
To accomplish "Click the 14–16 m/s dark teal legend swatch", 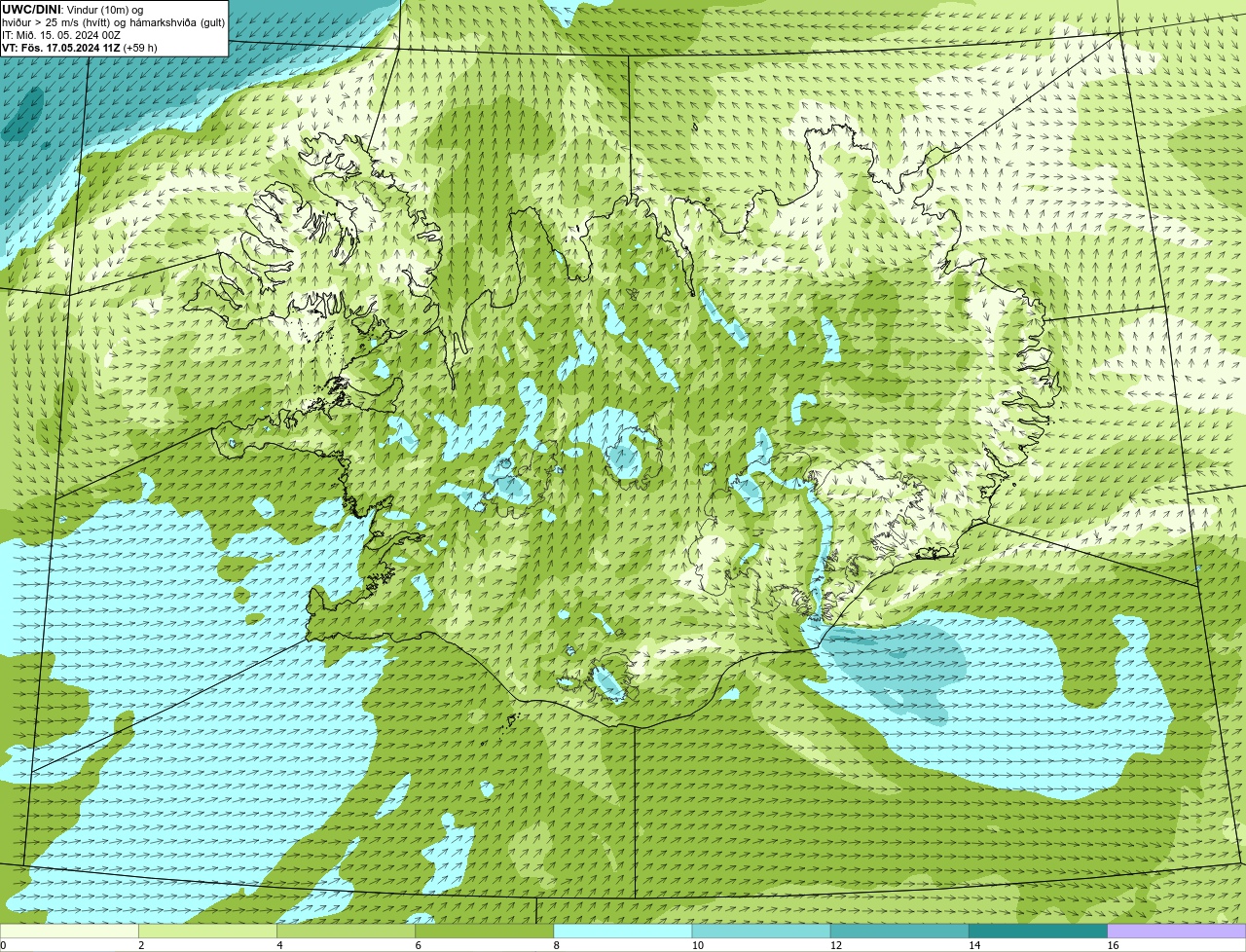I will pyautogui.click(x=1039, y=931).
